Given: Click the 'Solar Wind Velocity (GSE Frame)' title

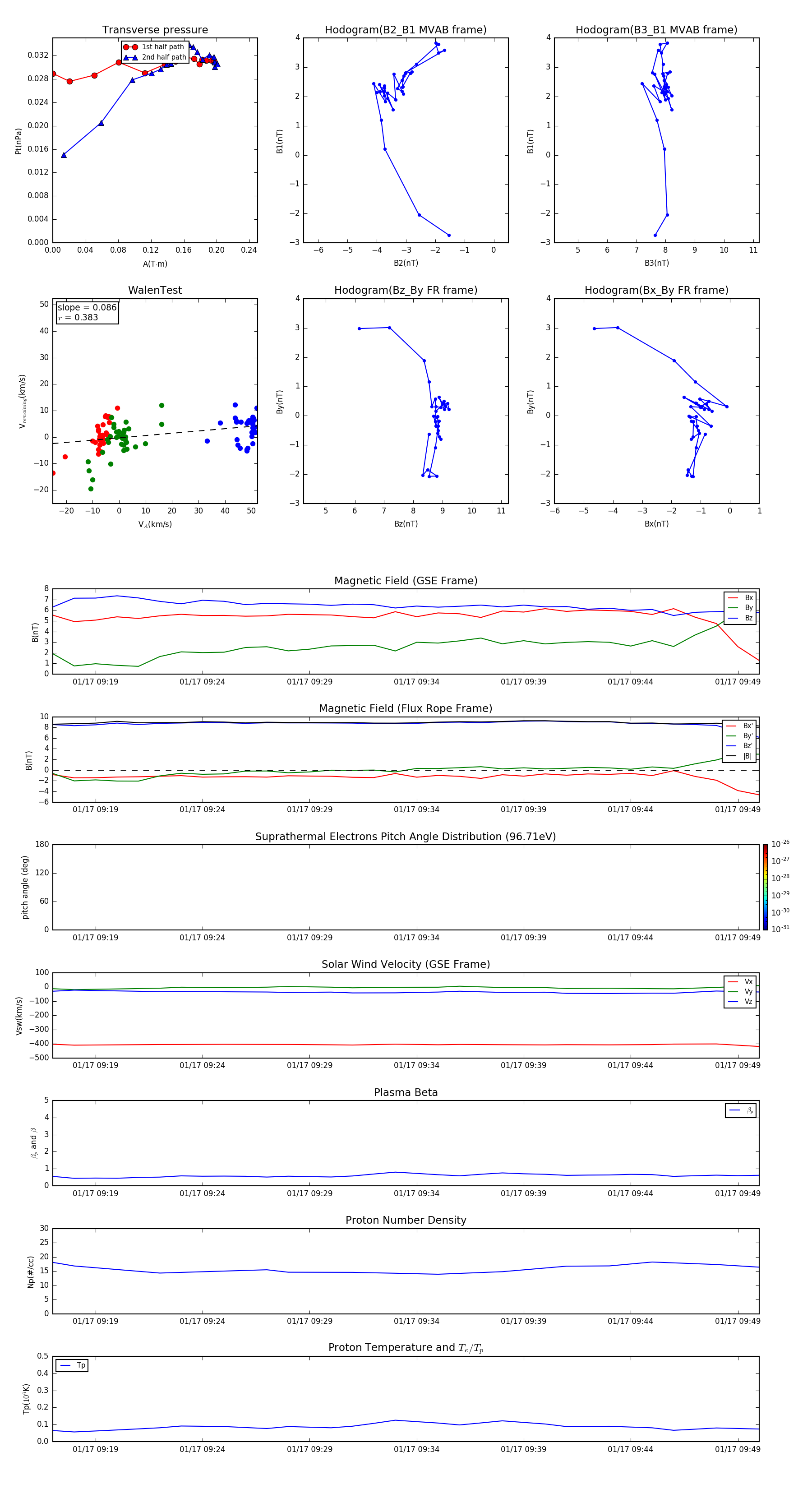Looking at the screenshot, I should coord(406,964).
